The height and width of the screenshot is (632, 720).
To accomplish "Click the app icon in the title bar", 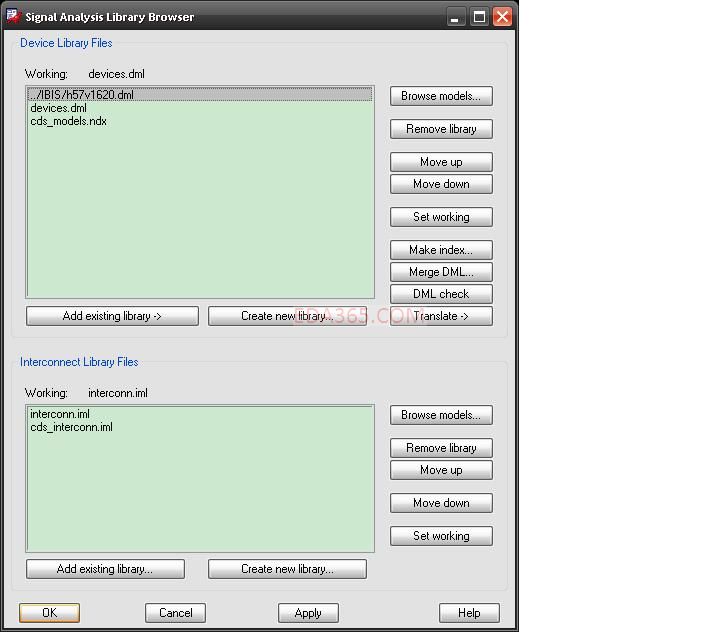I will point(13,17).
